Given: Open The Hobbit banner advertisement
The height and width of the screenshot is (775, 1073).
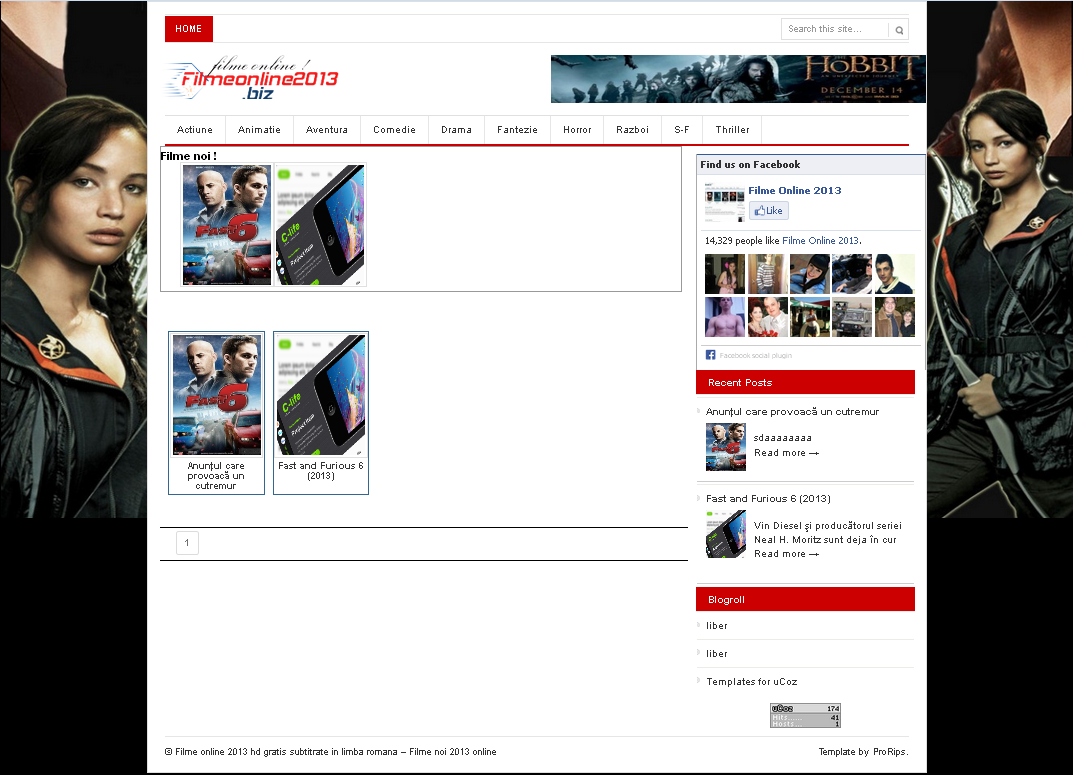Looking at the screenshot, I should coord(738,79).
